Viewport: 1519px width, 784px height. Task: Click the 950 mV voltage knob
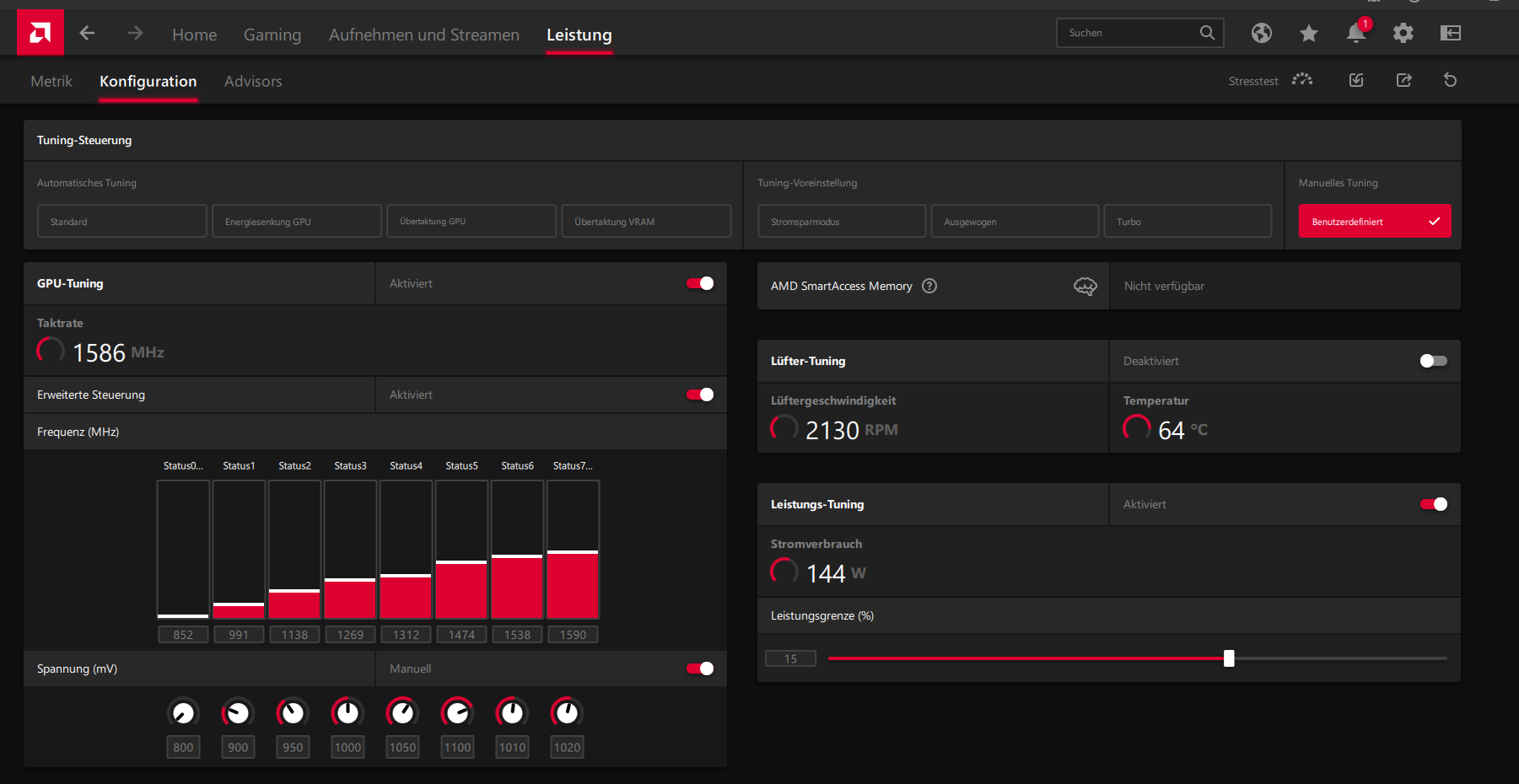click(293, 713)
